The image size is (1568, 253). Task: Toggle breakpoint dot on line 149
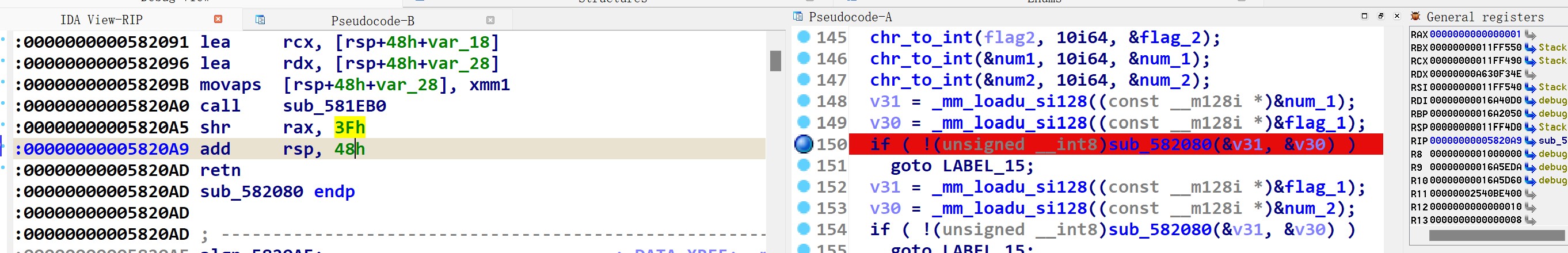(x=804, y=122)
